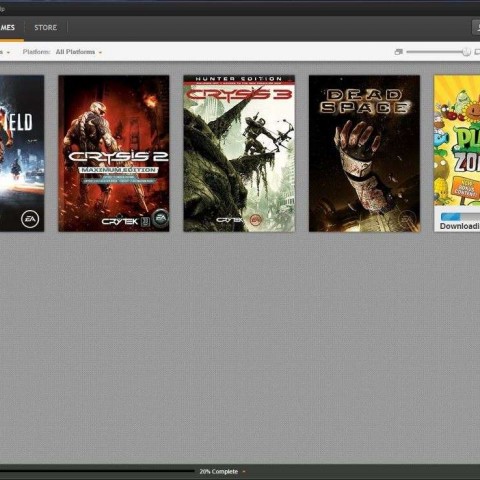Expand download details arrow beside 20% Complete
This screenshot has height=480, width=480.
tap(244, 472)
